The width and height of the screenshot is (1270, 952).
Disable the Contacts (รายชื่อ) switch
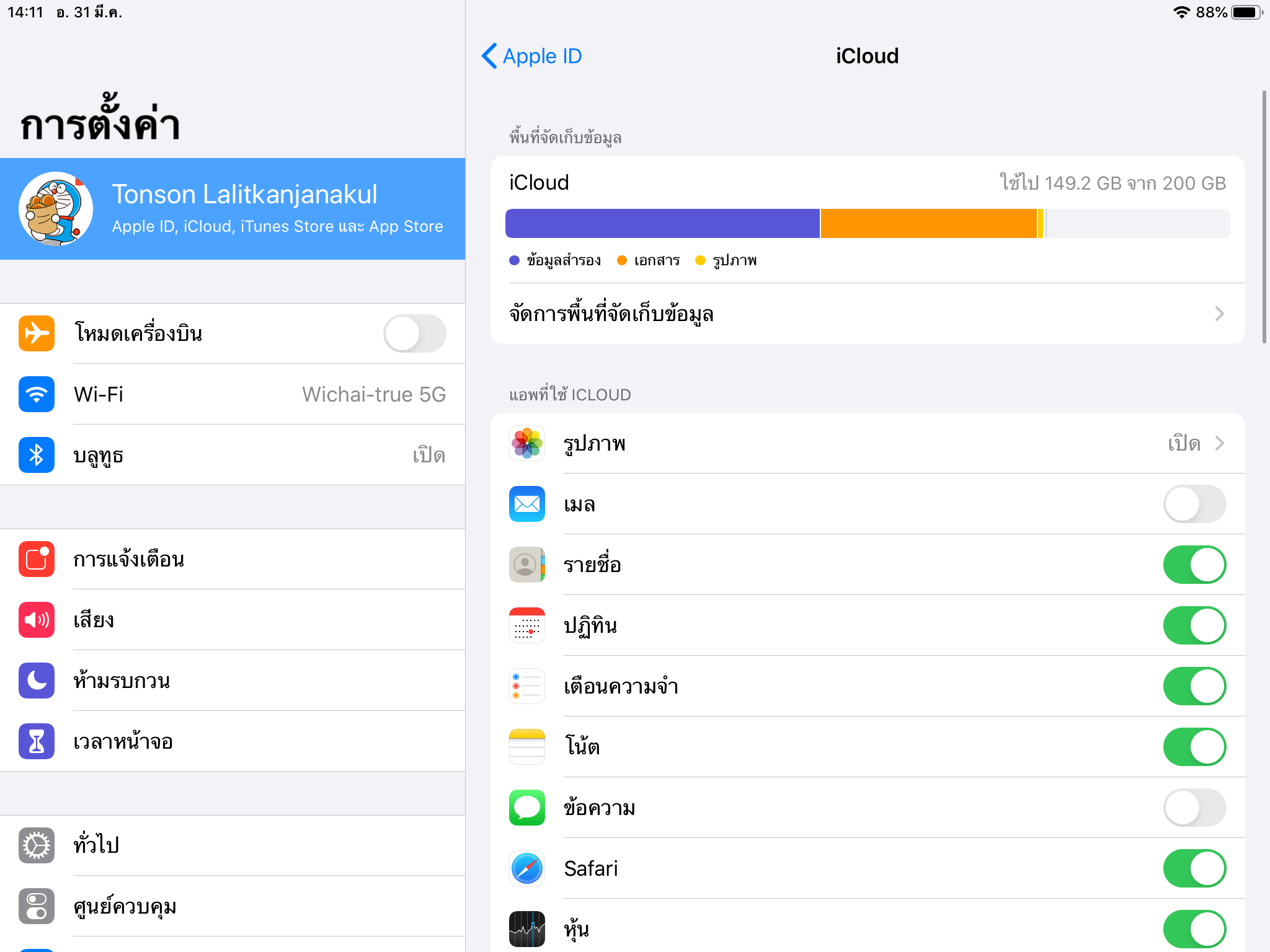click(x=1194, y=565)
